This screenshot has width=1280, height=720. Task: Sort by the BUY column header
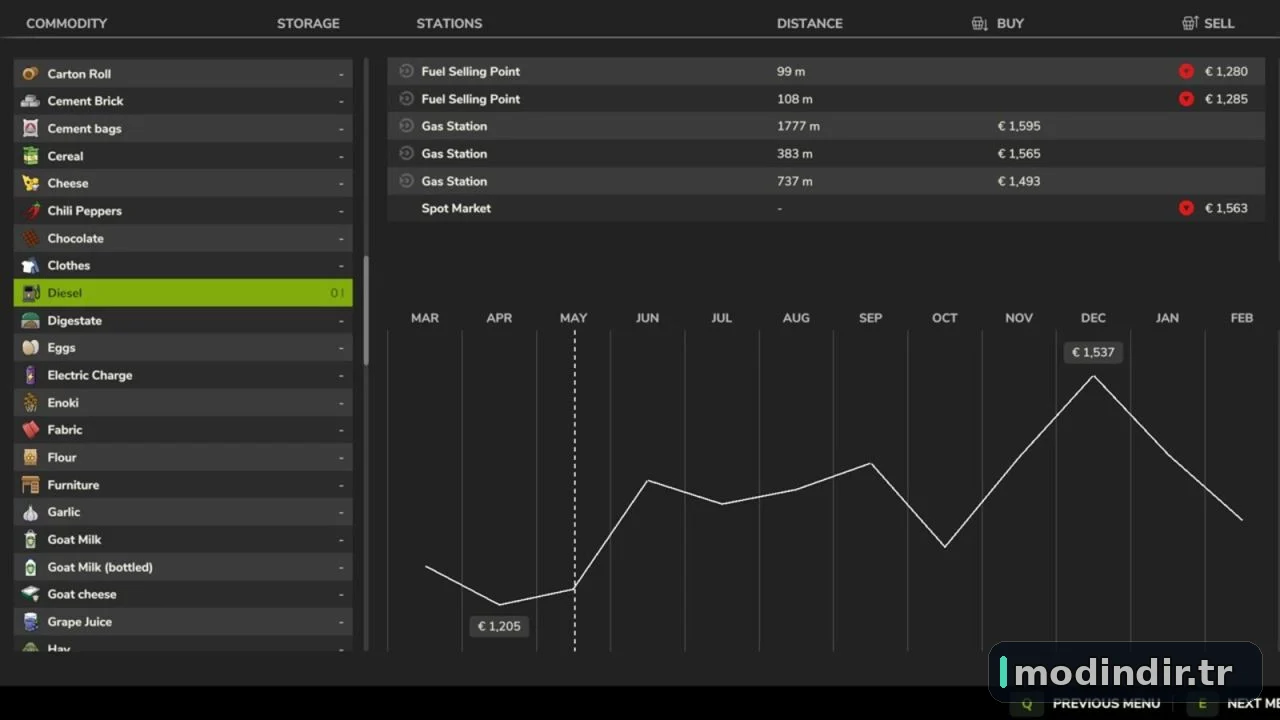998,23
